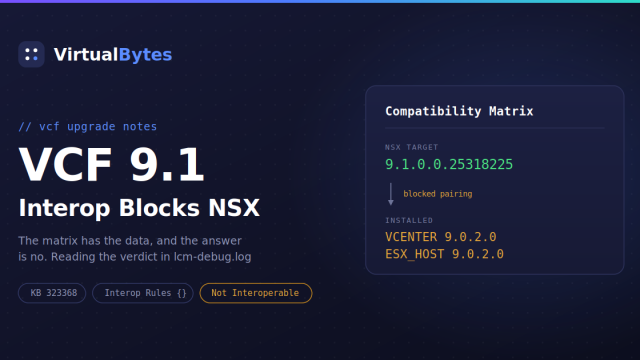Viewport: 640px width, 360px height.
Task: Click the NSX TARGET label
Action: pos(411,147)
